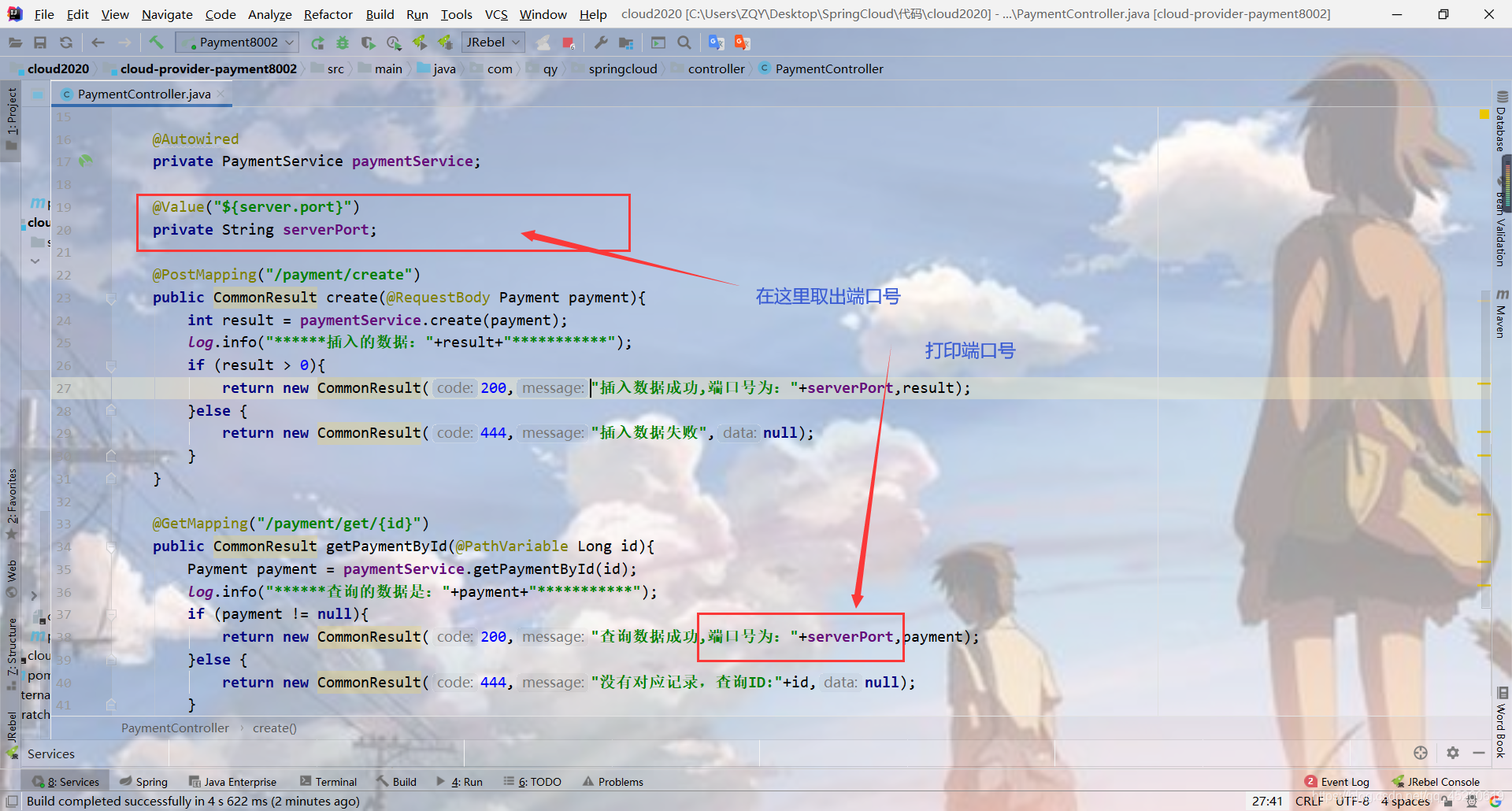Screen dimensions: 1512x811
Task: Open the 6: TODO tool window
Action: pos(533,782)
